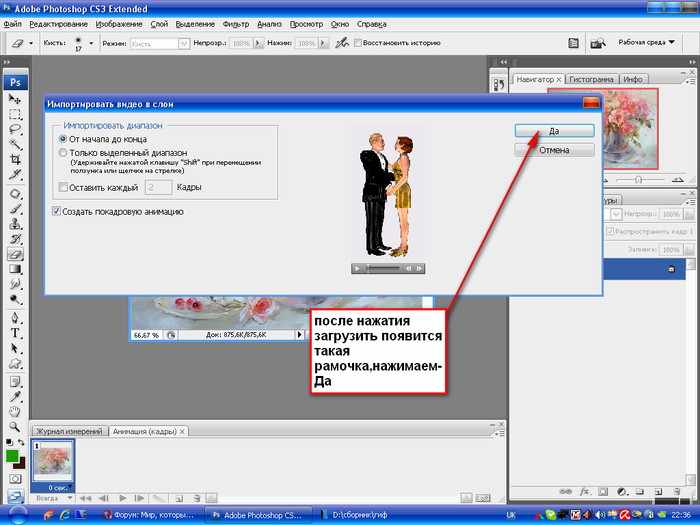Toggle 'Создать покадровую анимацию' checkbox
Screen dimensions: 700x525
click(56, 211)
